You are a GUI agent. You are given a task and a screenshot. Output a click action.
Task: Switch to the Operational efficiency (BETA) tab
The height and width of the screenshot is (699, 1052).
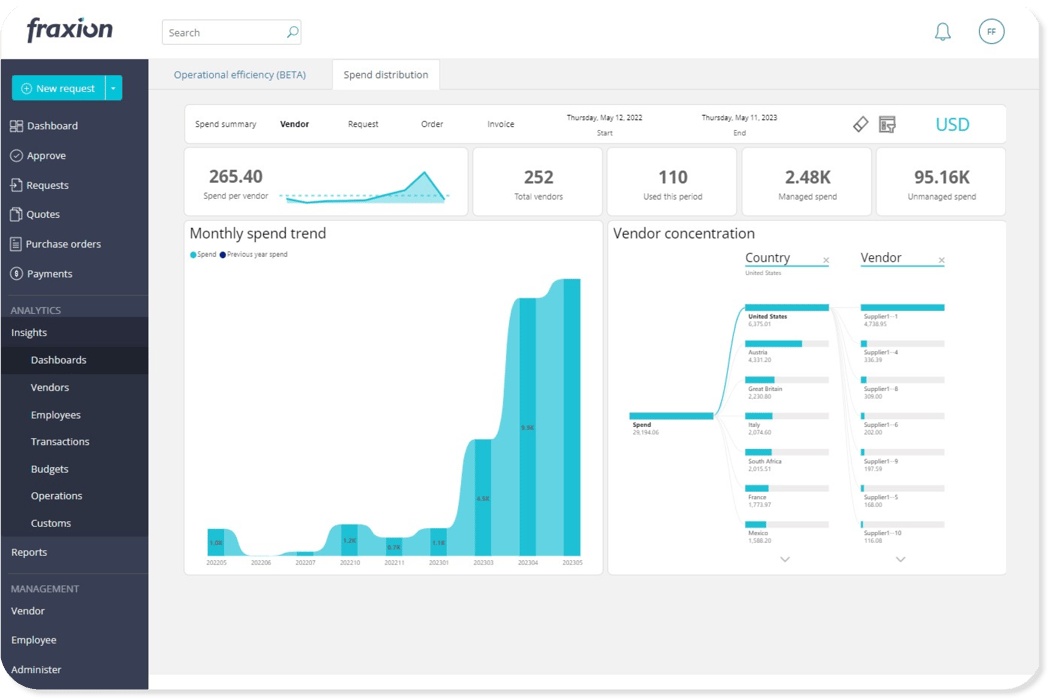click(x=240, y=74)
